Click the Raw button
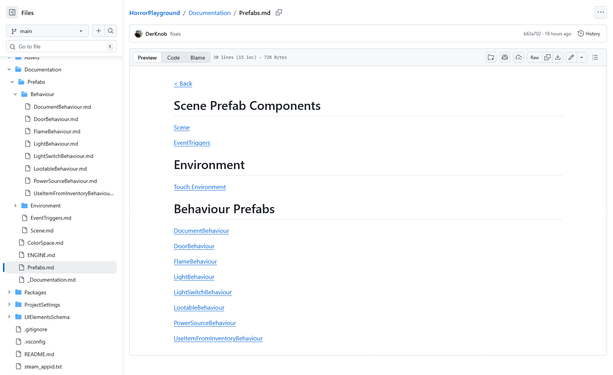 534,57
